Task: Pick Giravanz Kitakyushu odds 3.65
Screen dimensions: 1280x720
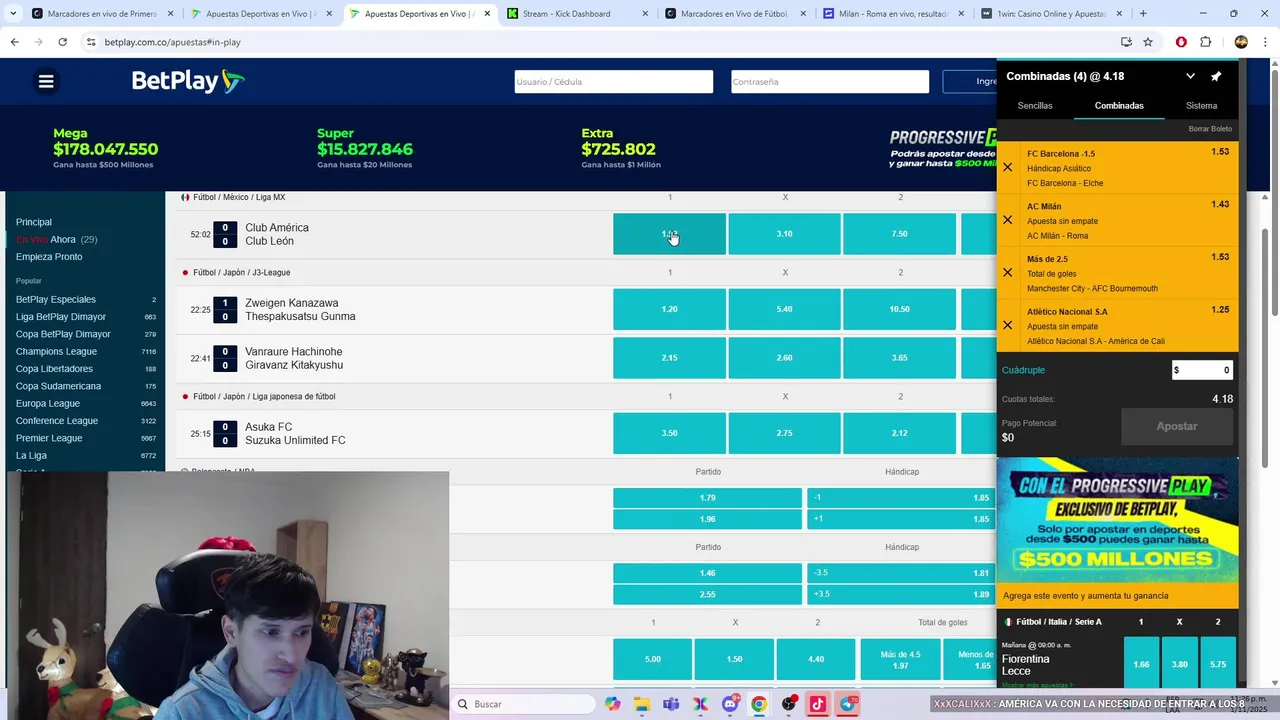Action: pos(899,358)
